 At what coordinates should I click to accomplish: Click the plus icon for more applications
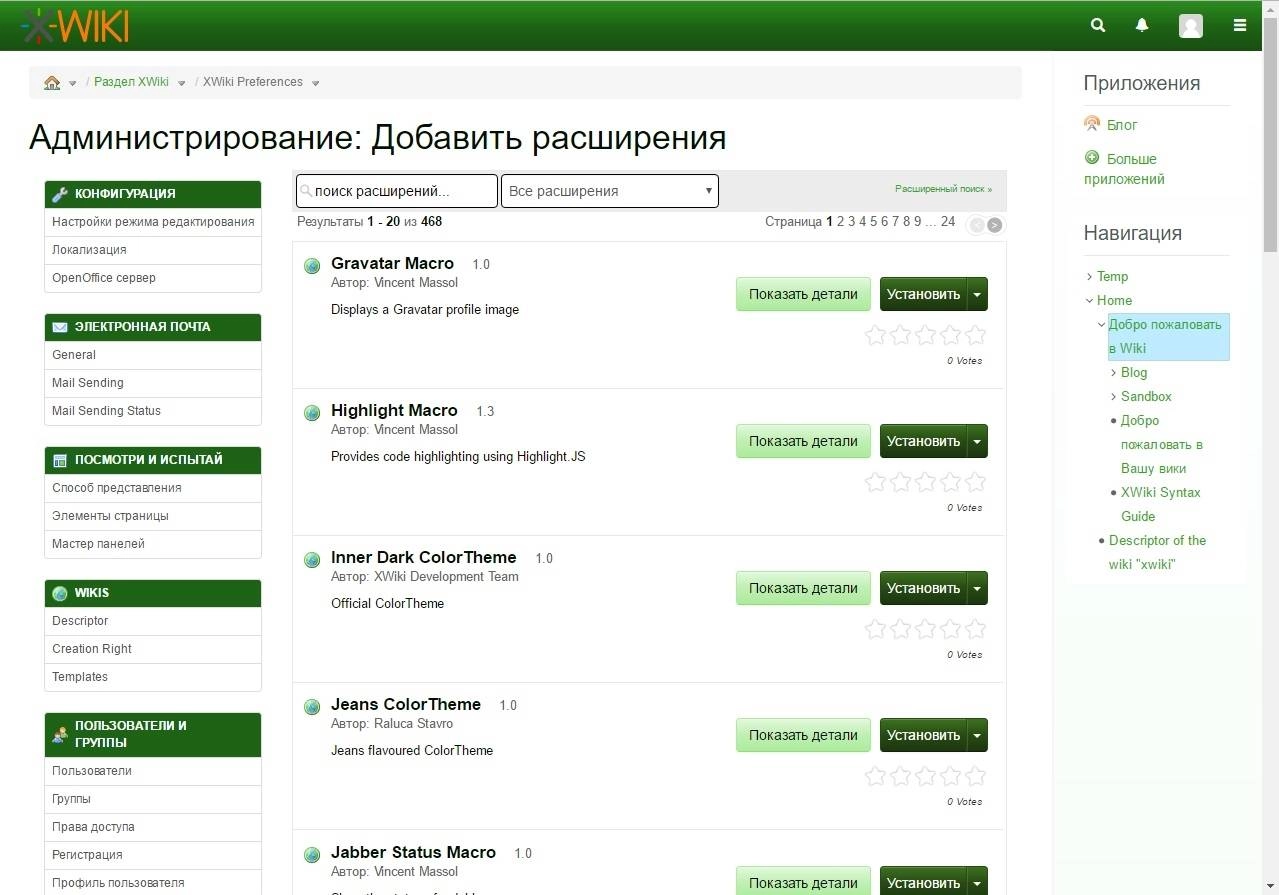1092,158
